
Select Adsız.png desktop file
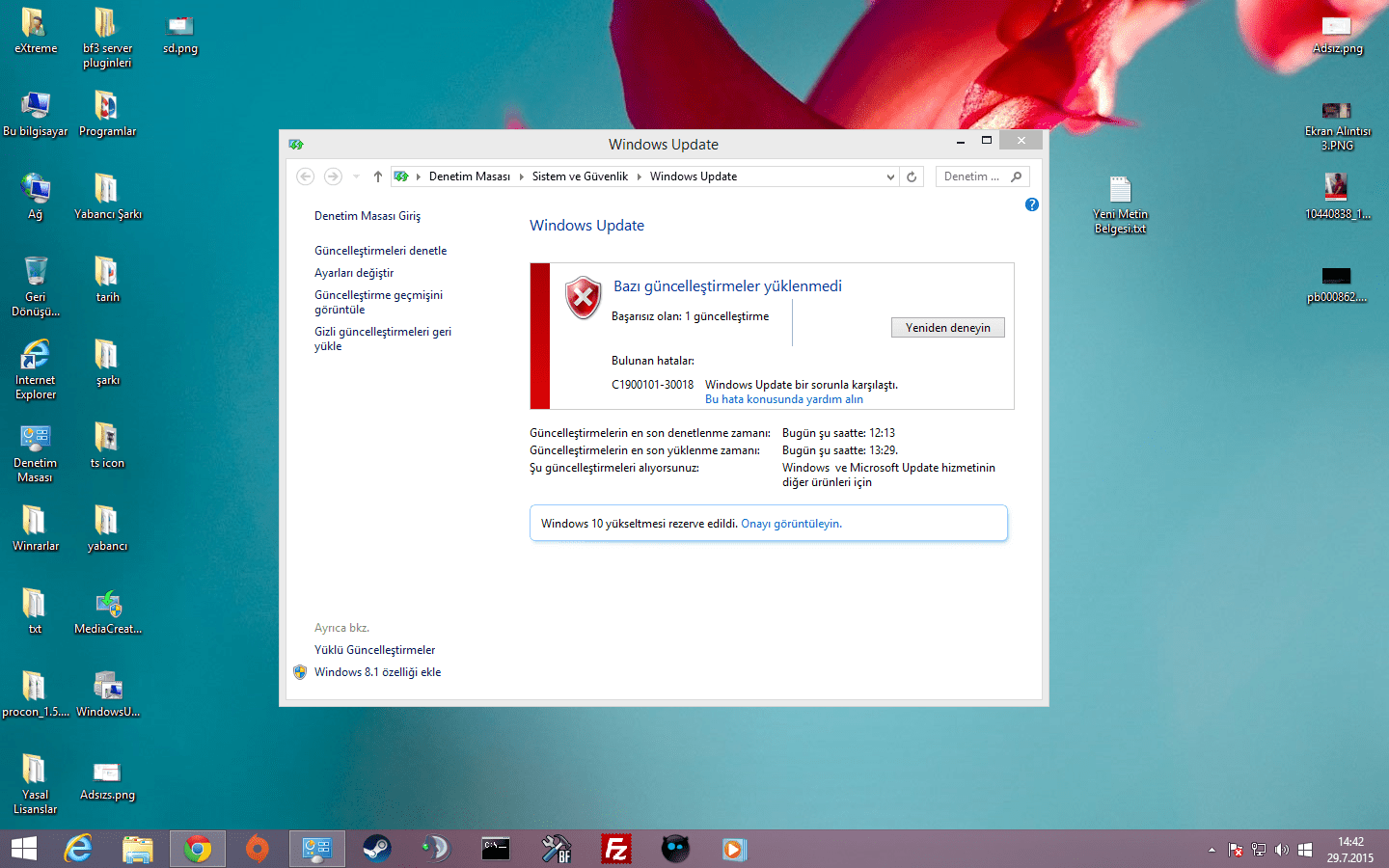click(x=1338, y=35)
